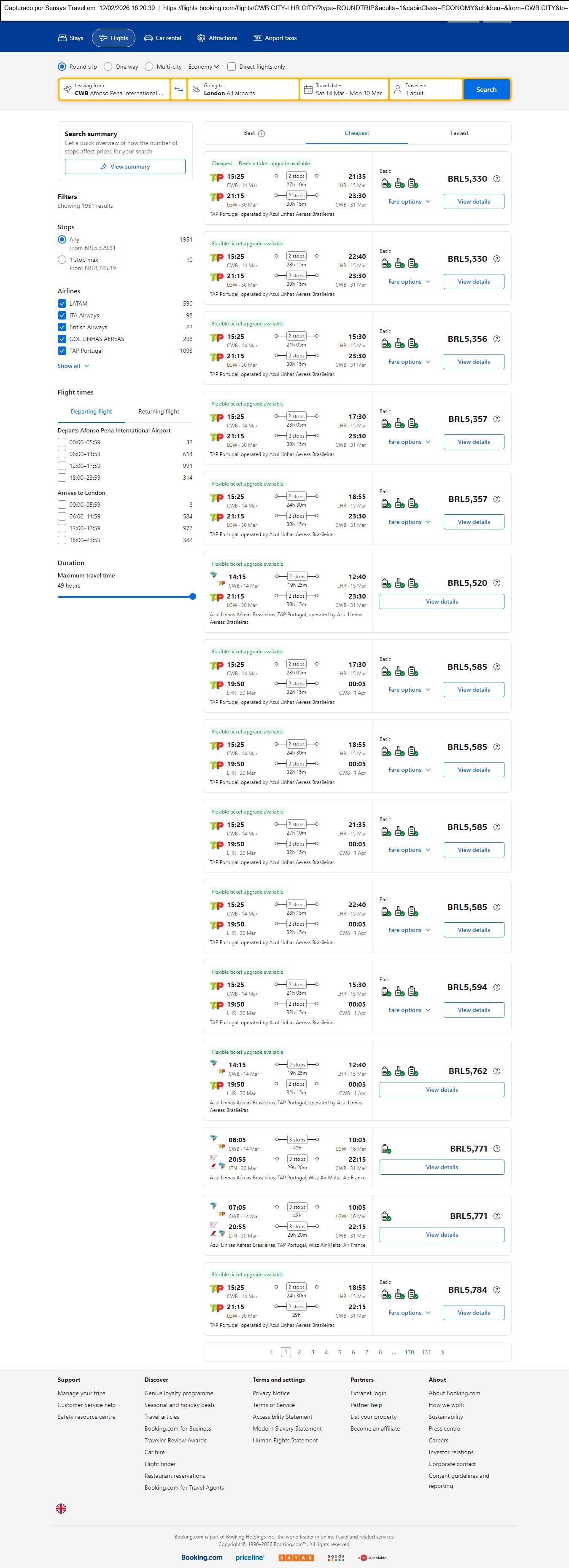Click View summary button in Search summary

coord(125,167)
